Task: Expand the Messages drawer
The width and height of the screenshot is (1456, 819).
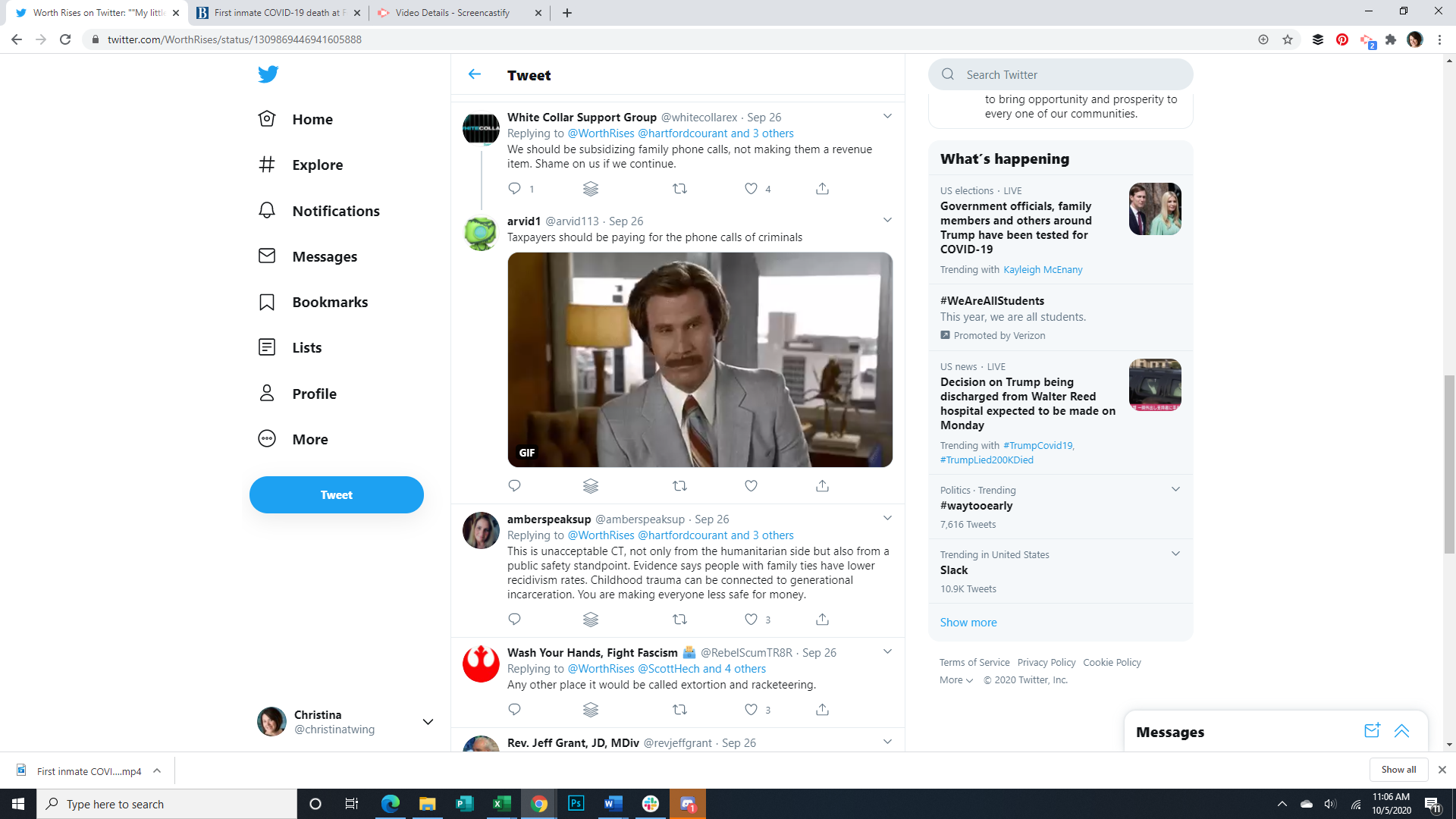Action: pyautogui.click(x=1401, y=731)
